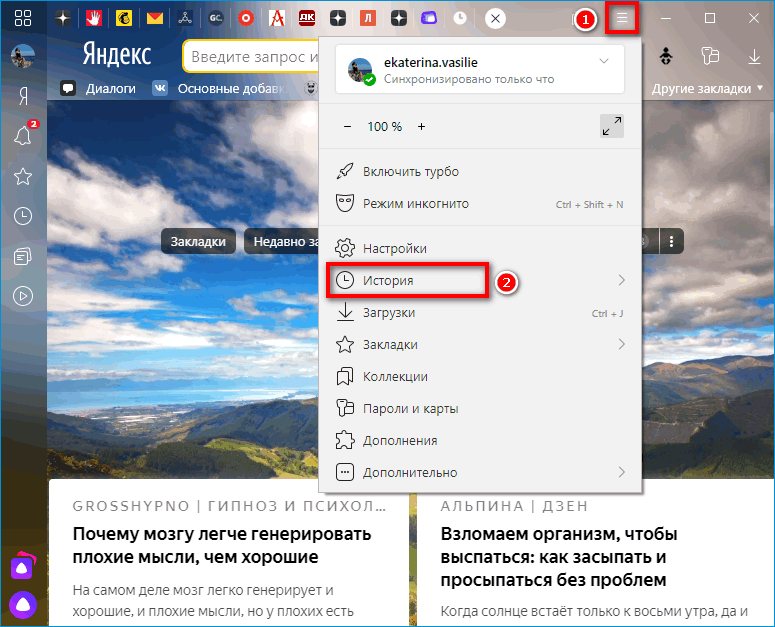Click the ekaterina.vasilie account avatar
Viewport: 775px width, 627px height.
point(360,70)
